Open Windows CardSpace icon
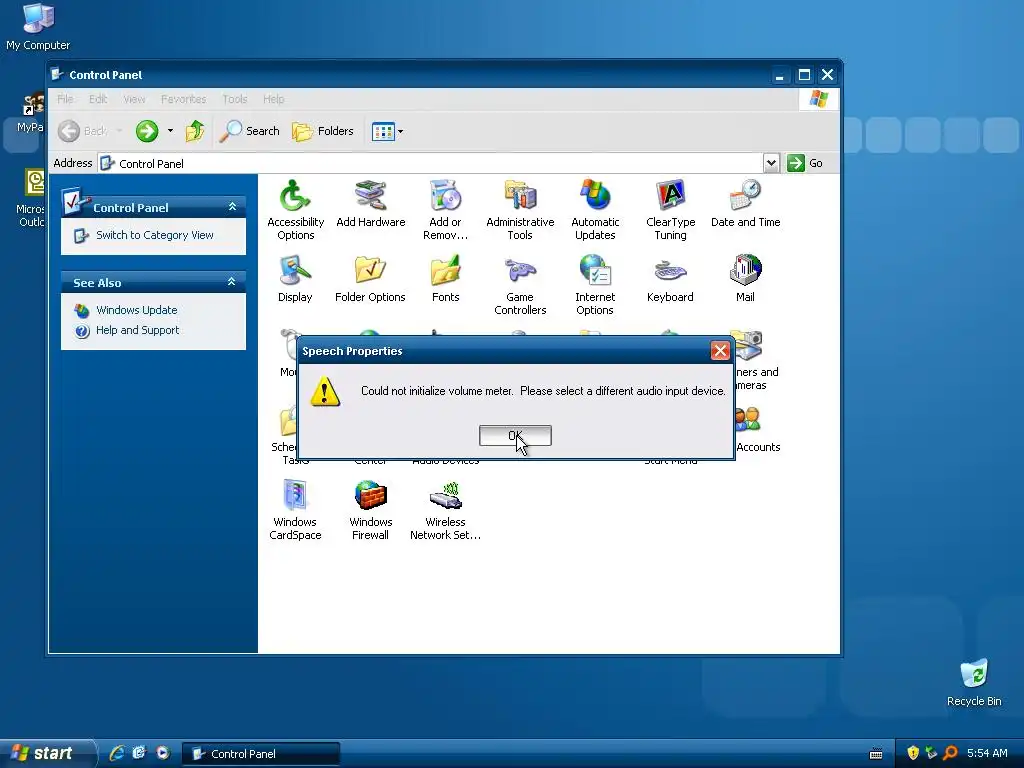Image resolution: width=1024 pixels, height=768 pixels. coord(295,510)
